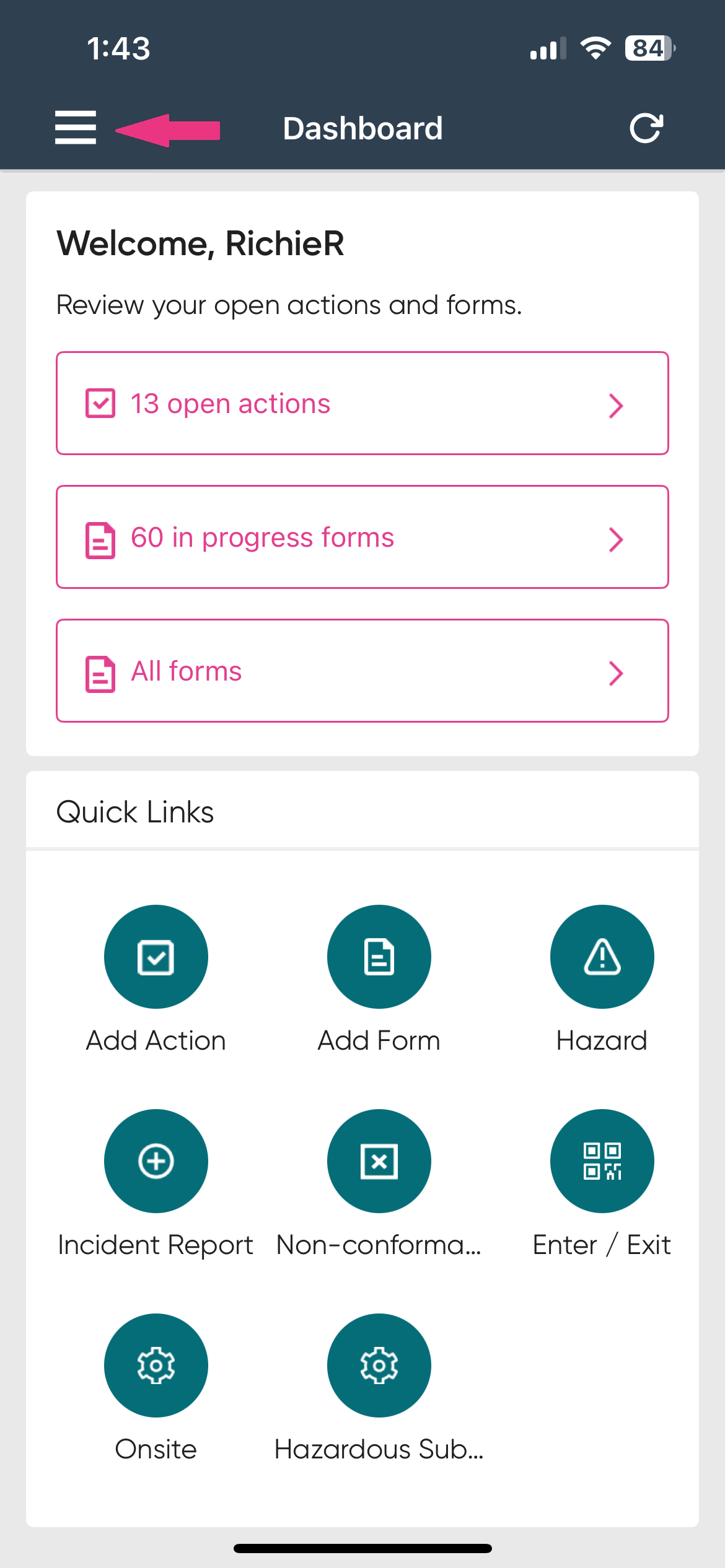725x1568 pixels.
Task: Tap the Add Action quick link icon
Action: pyautogui.click(x=156, y=957)
